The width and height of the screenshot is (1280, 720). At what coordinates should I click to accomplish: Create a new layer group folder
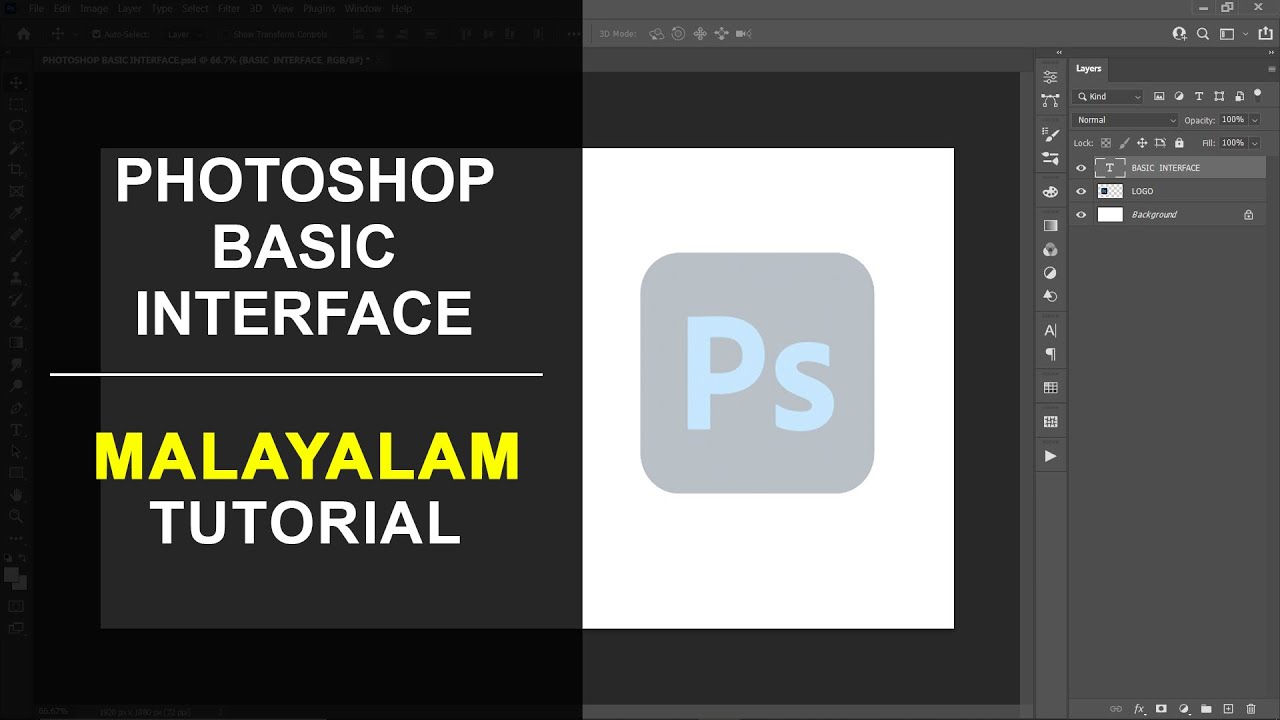point(1206,709)
